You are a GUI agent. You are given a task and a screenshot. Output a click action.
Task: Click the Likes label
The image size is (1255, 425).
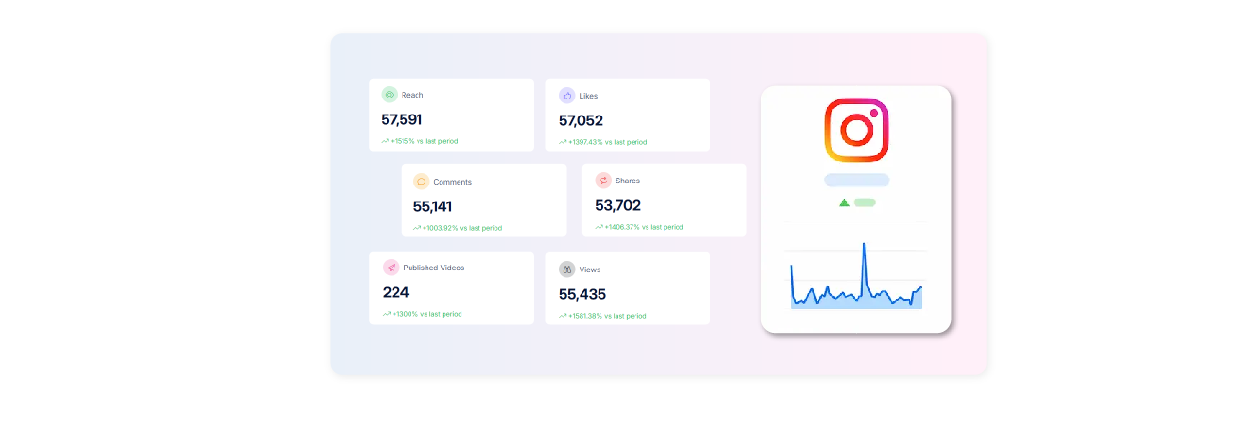click(589, 96)
